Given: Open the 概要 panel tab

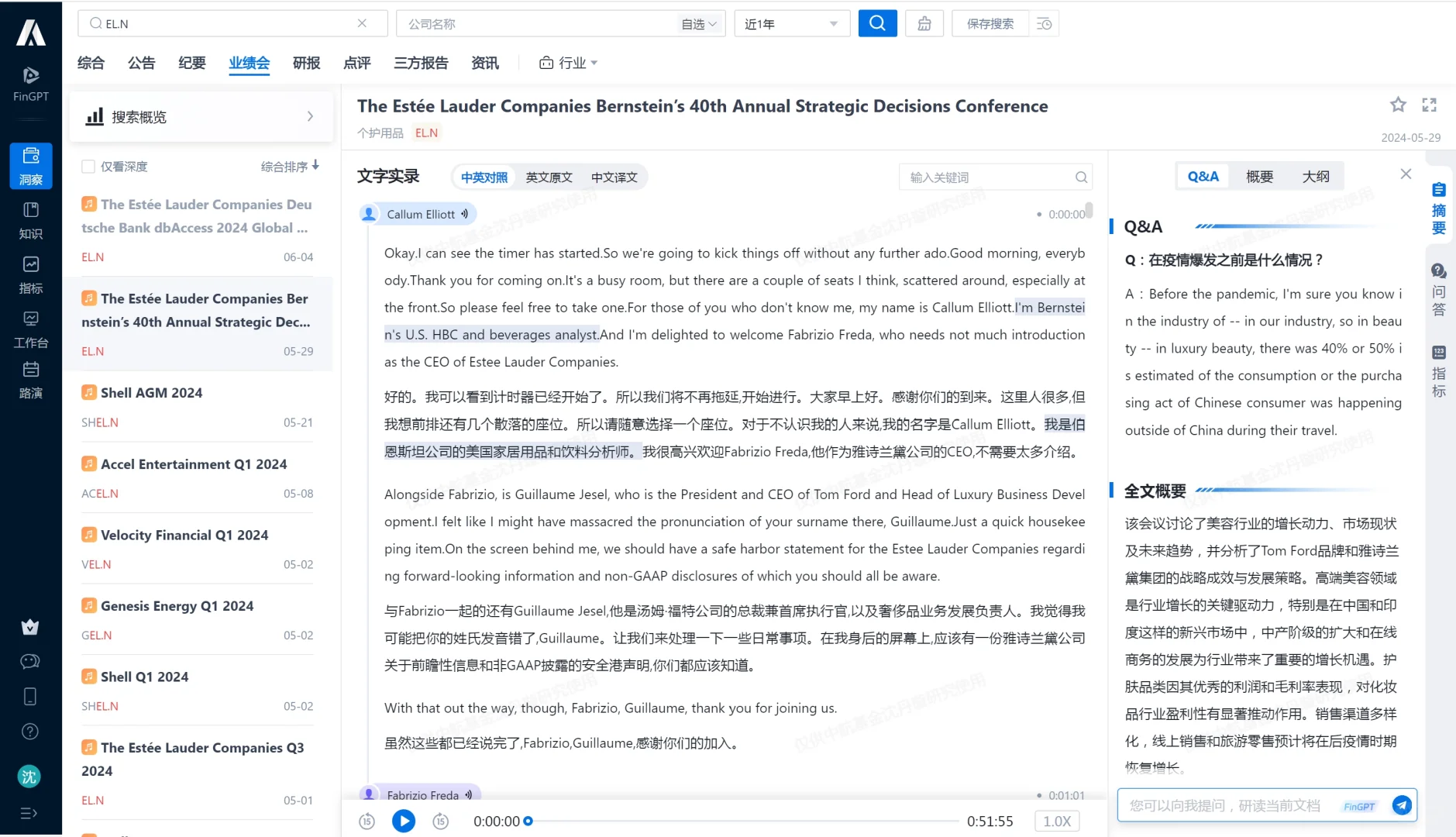Looking at the screenshot, I should 1260,177.
